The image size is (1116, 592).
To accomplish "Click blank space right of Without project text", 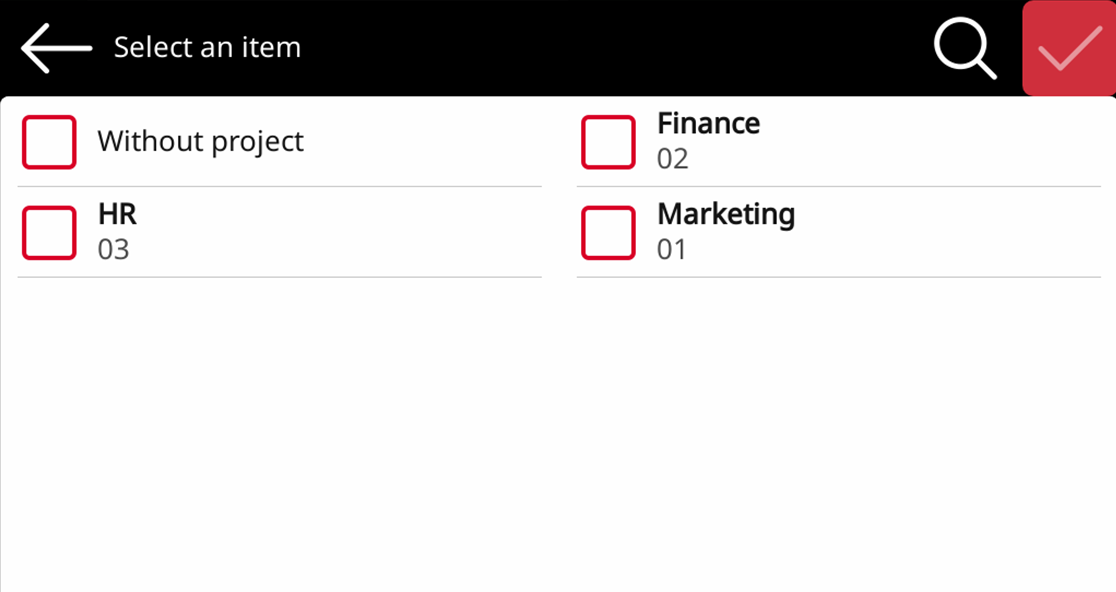I will 420,142.
